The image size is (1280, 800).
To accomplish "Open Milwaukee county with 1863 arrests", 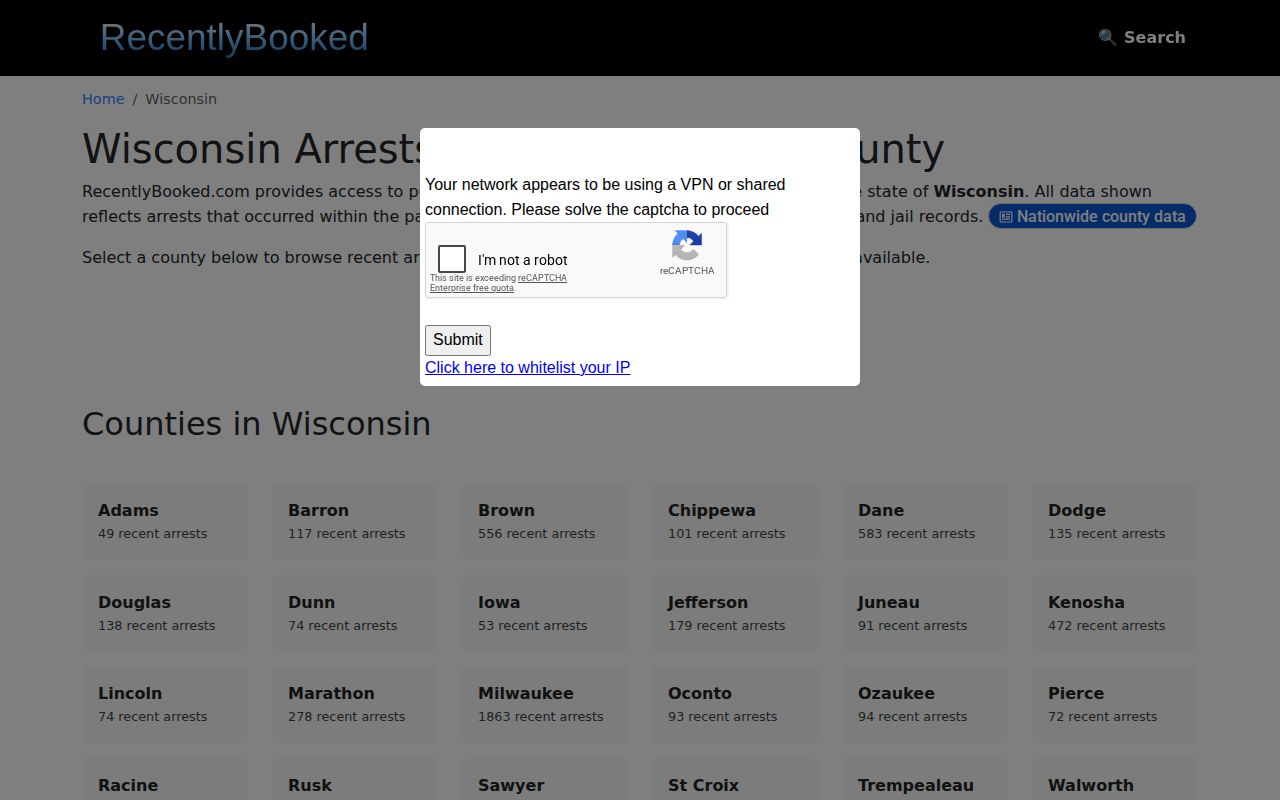I will (x=545, y=704).
